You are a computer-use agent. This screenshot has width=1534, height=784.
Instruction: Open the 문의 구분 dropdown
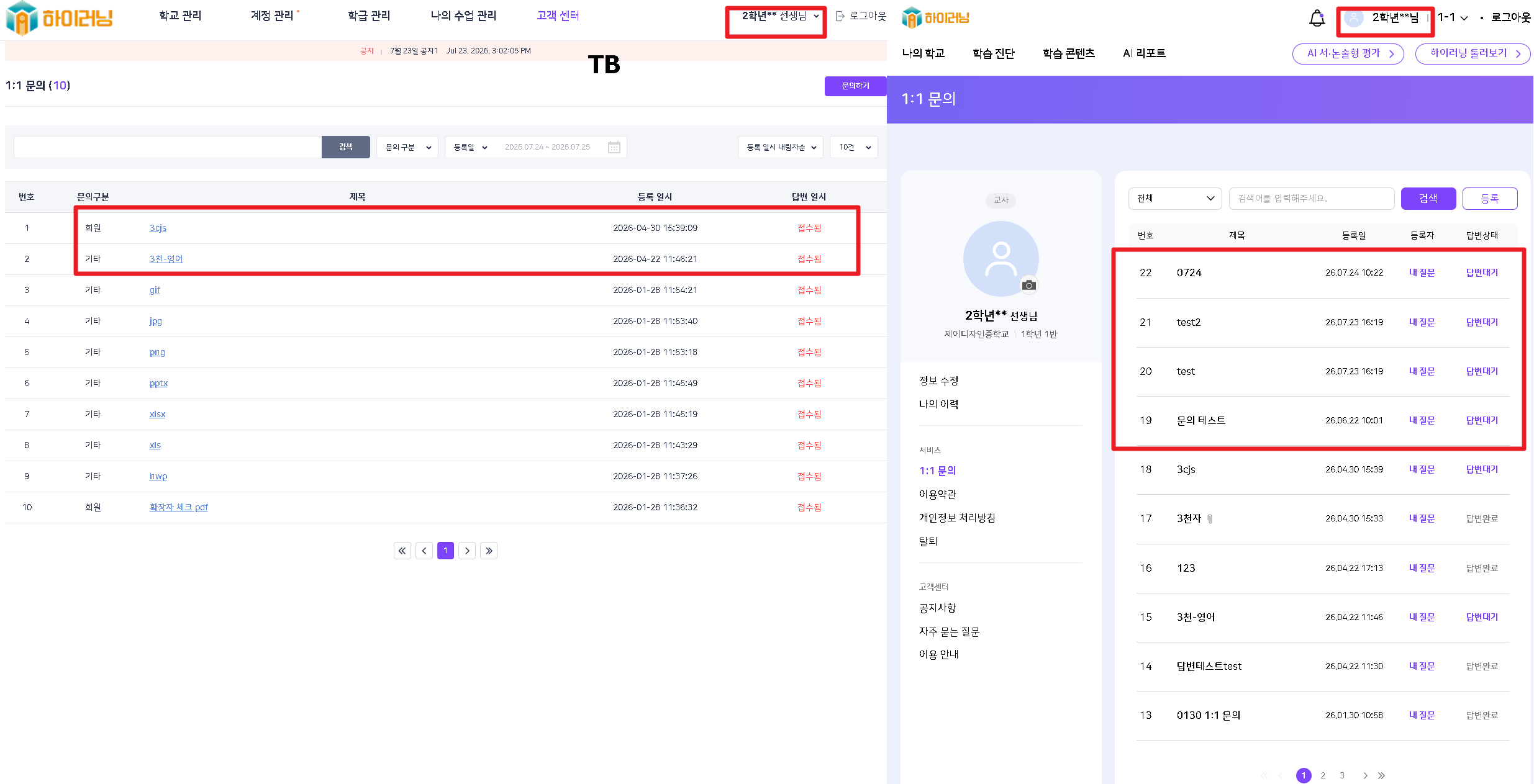coord(407,147)
